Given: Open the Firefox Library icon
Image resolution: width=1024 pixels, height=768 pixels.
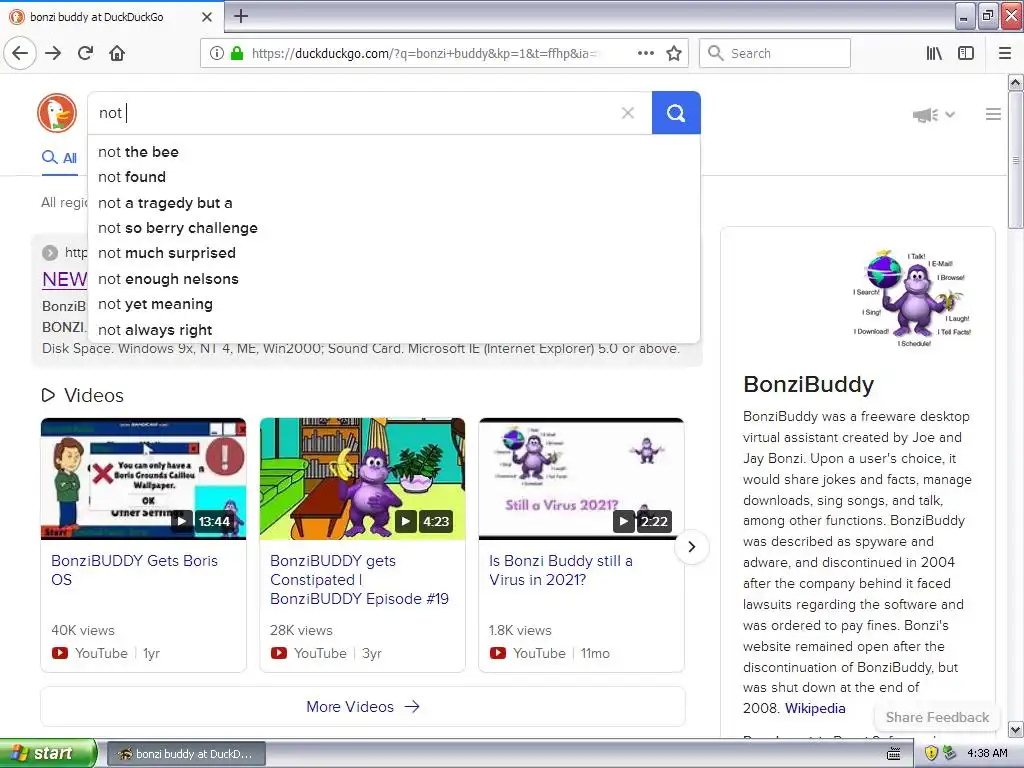Looking at the screenshot, I should [x=934, y=53].
